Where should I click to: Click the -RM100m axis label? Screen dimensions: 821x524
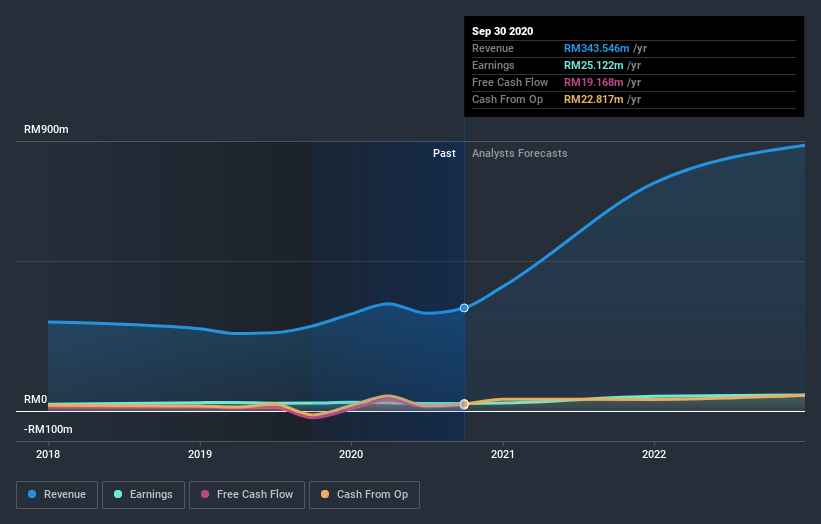[48, 429]
